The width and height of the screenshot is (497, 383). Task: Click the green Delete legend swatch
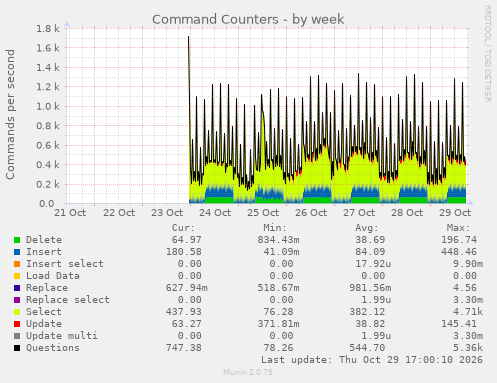[17, 240]
